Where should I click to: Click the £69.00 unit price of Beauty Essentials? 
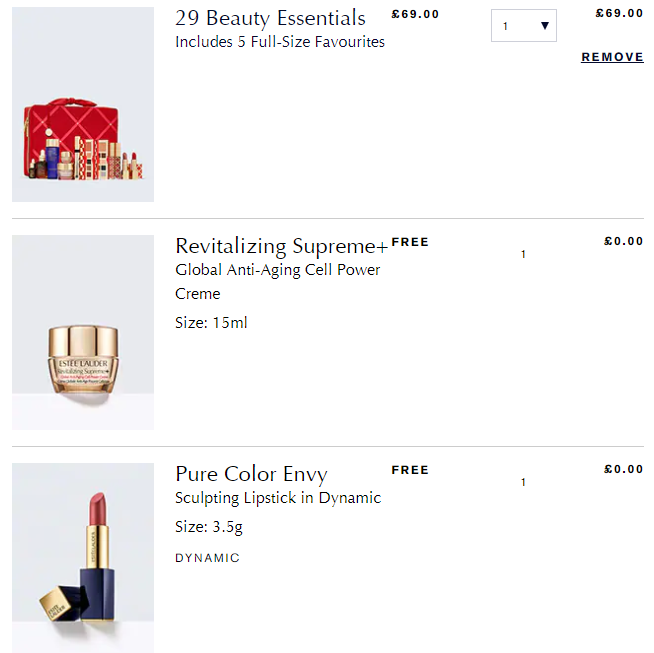point(415,14)
